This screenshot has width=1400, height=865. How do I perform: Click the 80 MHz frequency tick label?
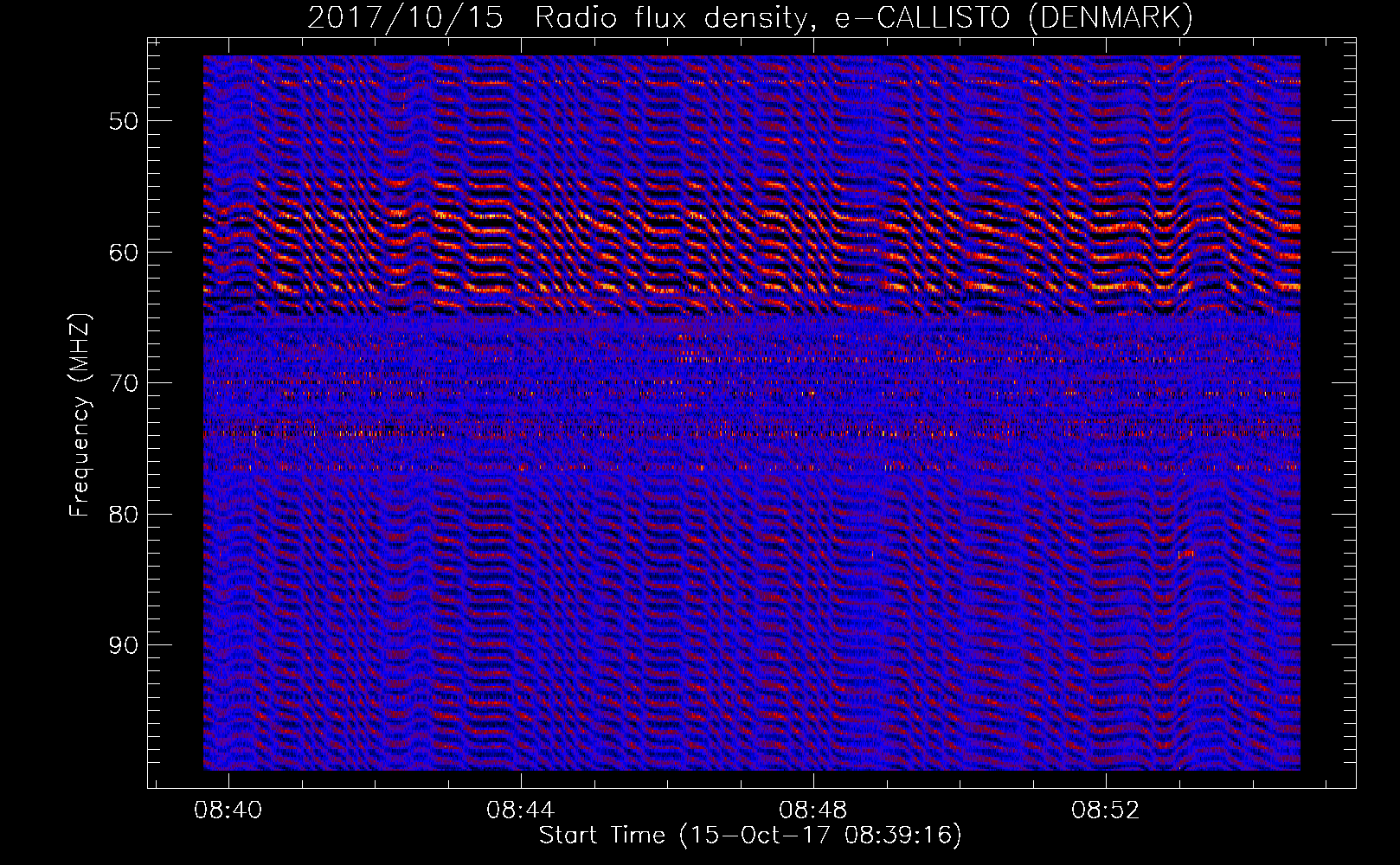coord(124,515)
